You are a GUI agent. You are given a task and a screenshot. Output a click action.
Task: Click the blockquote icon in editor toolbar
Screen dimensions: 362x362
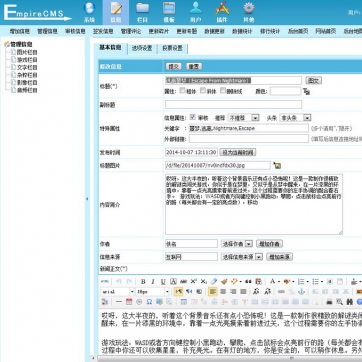[248, 282]
